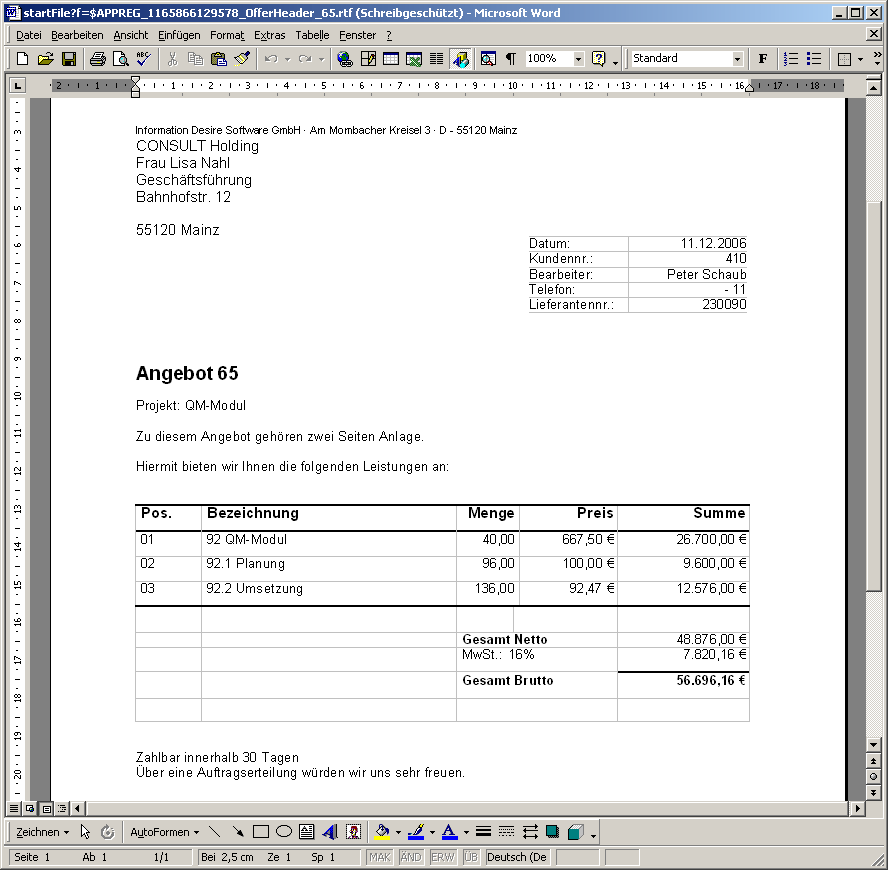This screenshot has width=888, height=870.
Task: Expand the zoom percentage dropdown
Action: click(x=578, y=59)
